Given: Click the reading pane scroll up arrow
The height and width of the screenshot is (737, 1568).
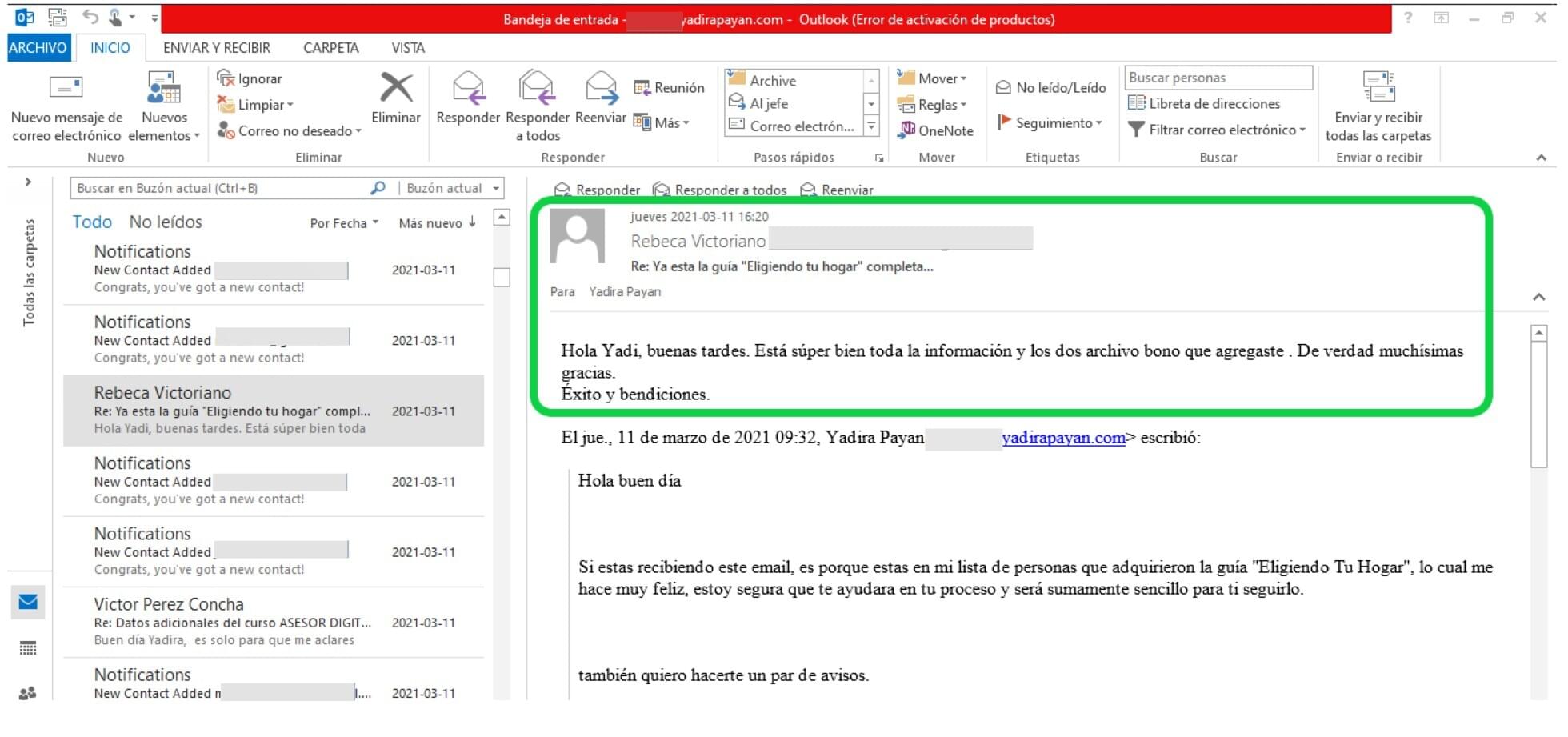Looking at the screenshot, I should coord(1538,333).
